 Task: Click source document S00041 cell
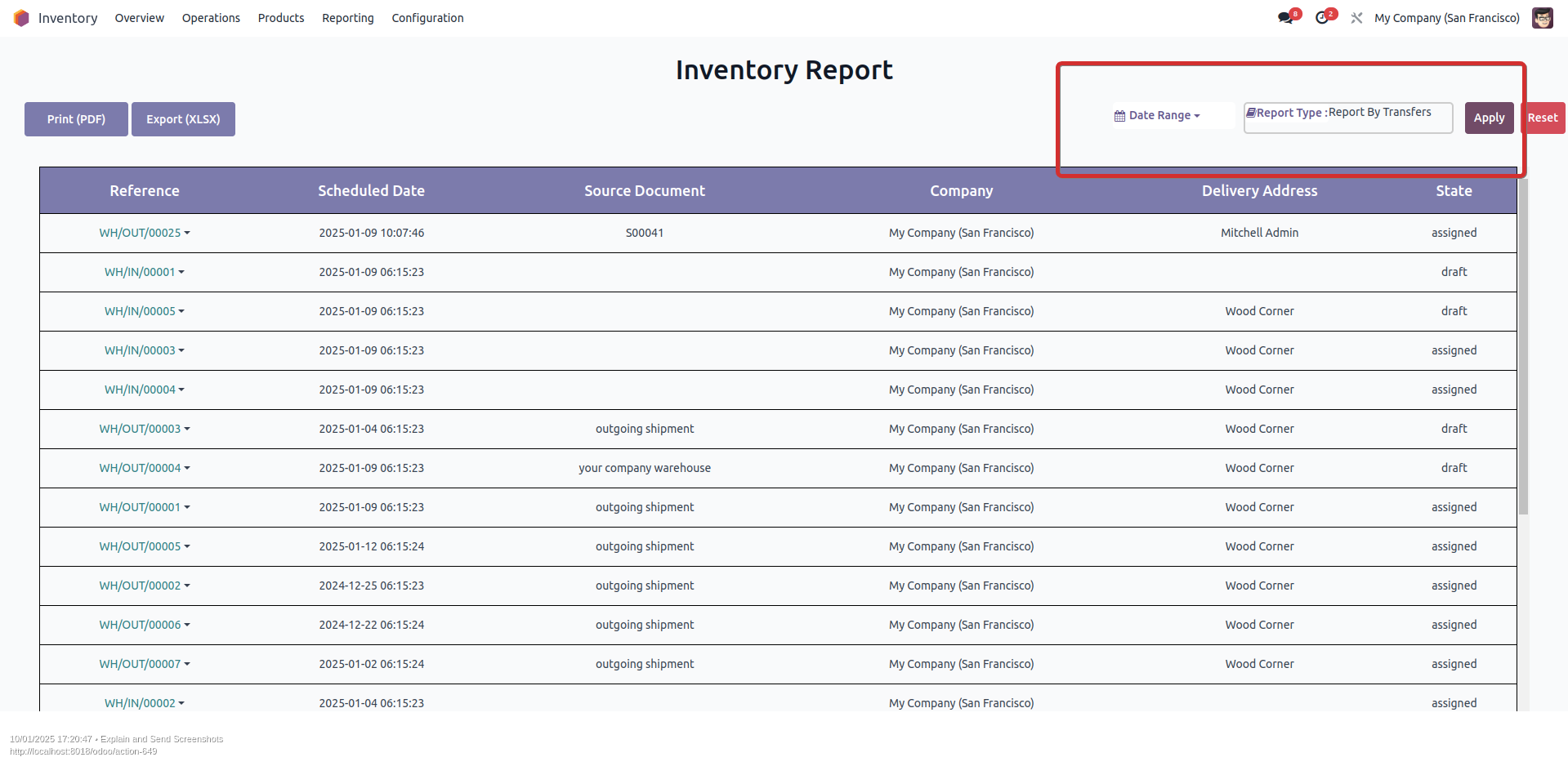(645, 233)
